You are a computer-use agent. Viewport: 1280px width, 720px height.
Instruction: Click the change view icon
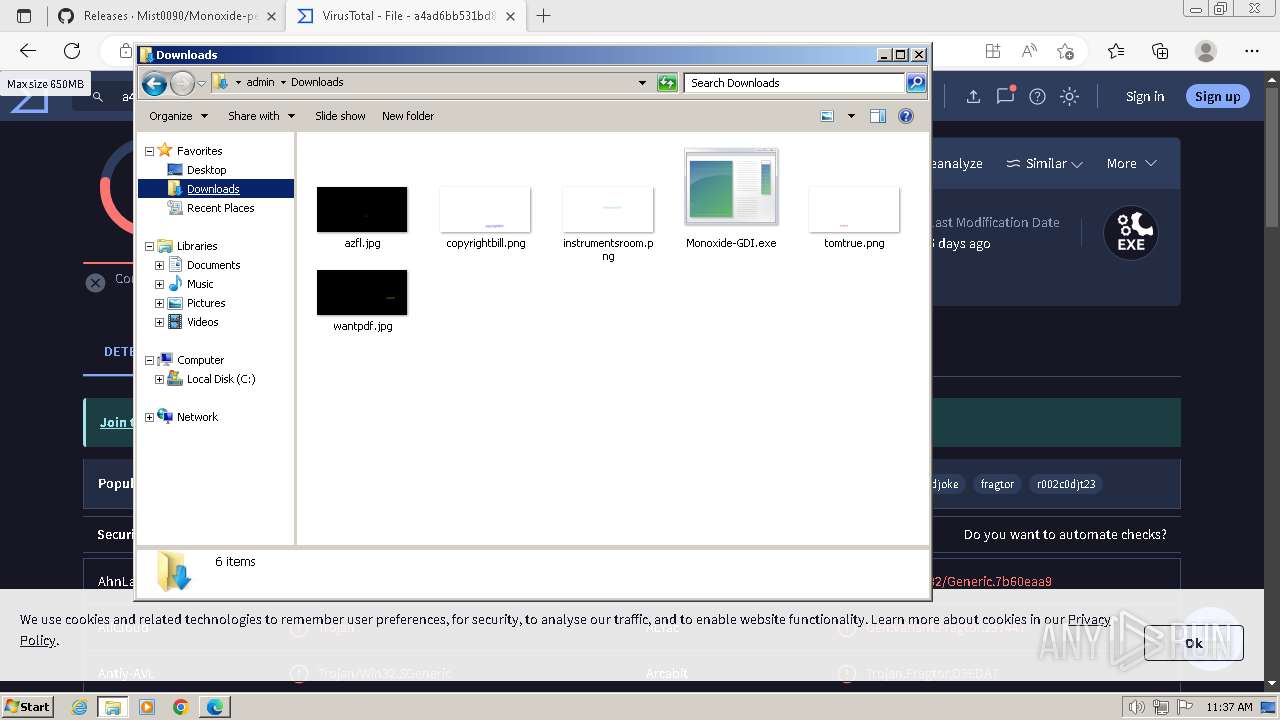tap(827, 116)
